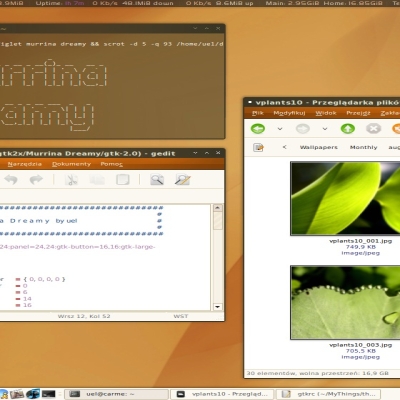
Task: Click the path bar left scroll arrow
Action: click(284, 147)
